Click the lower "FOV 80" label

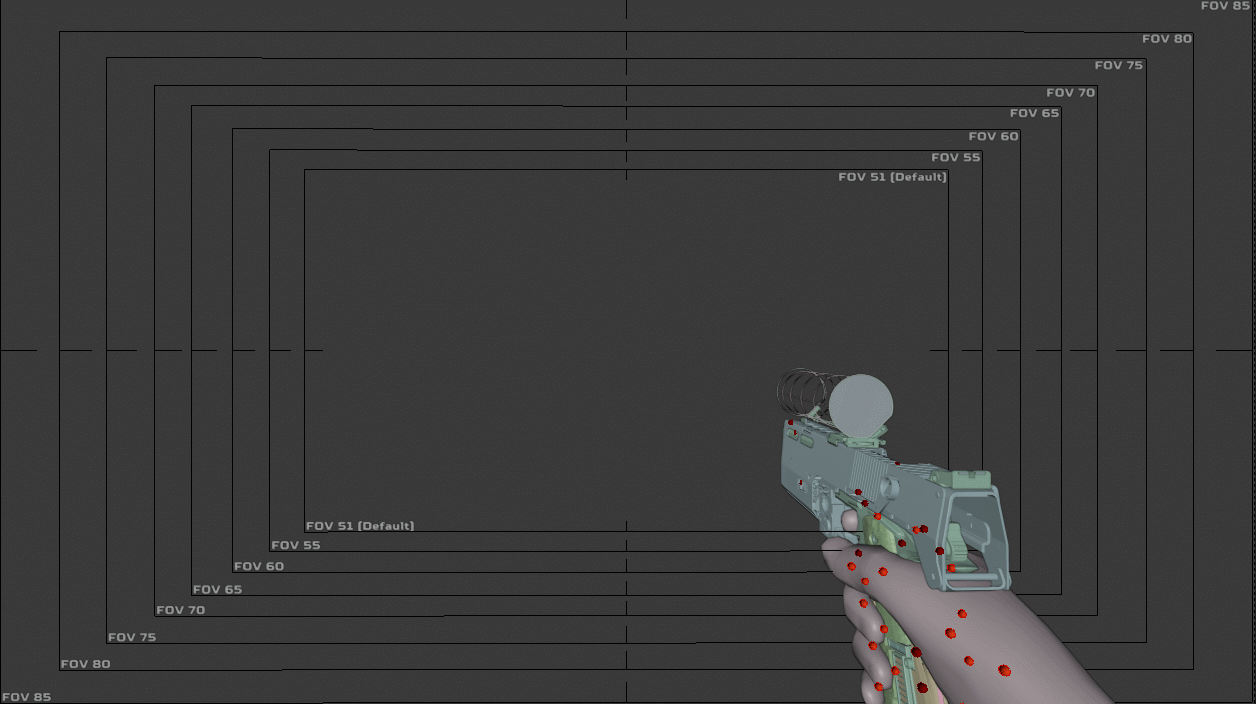point(85,664)
